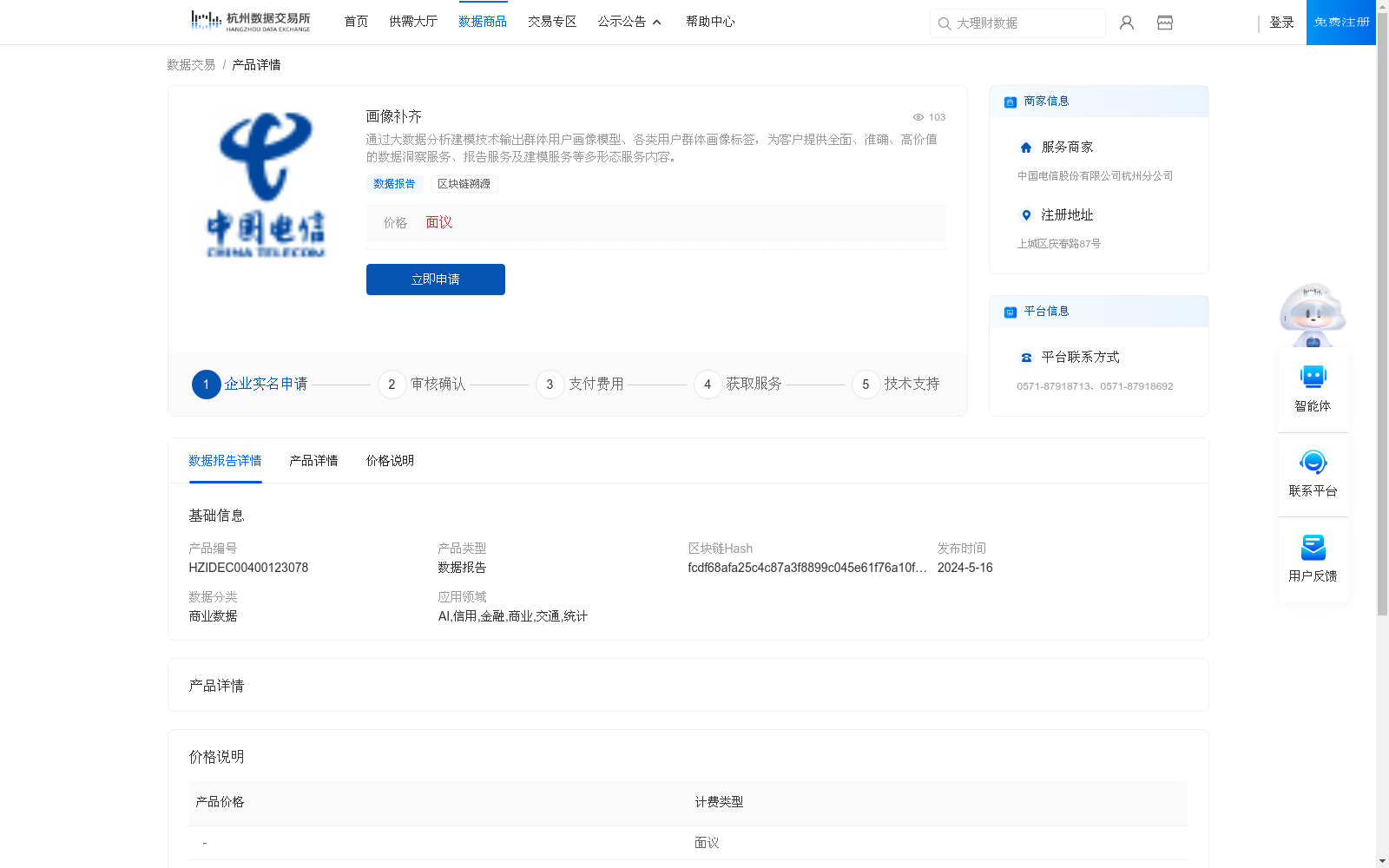Open 联系平台 headset icon
The image size is (1389, 868).
pyautogui.click(x=1313, y=462)
